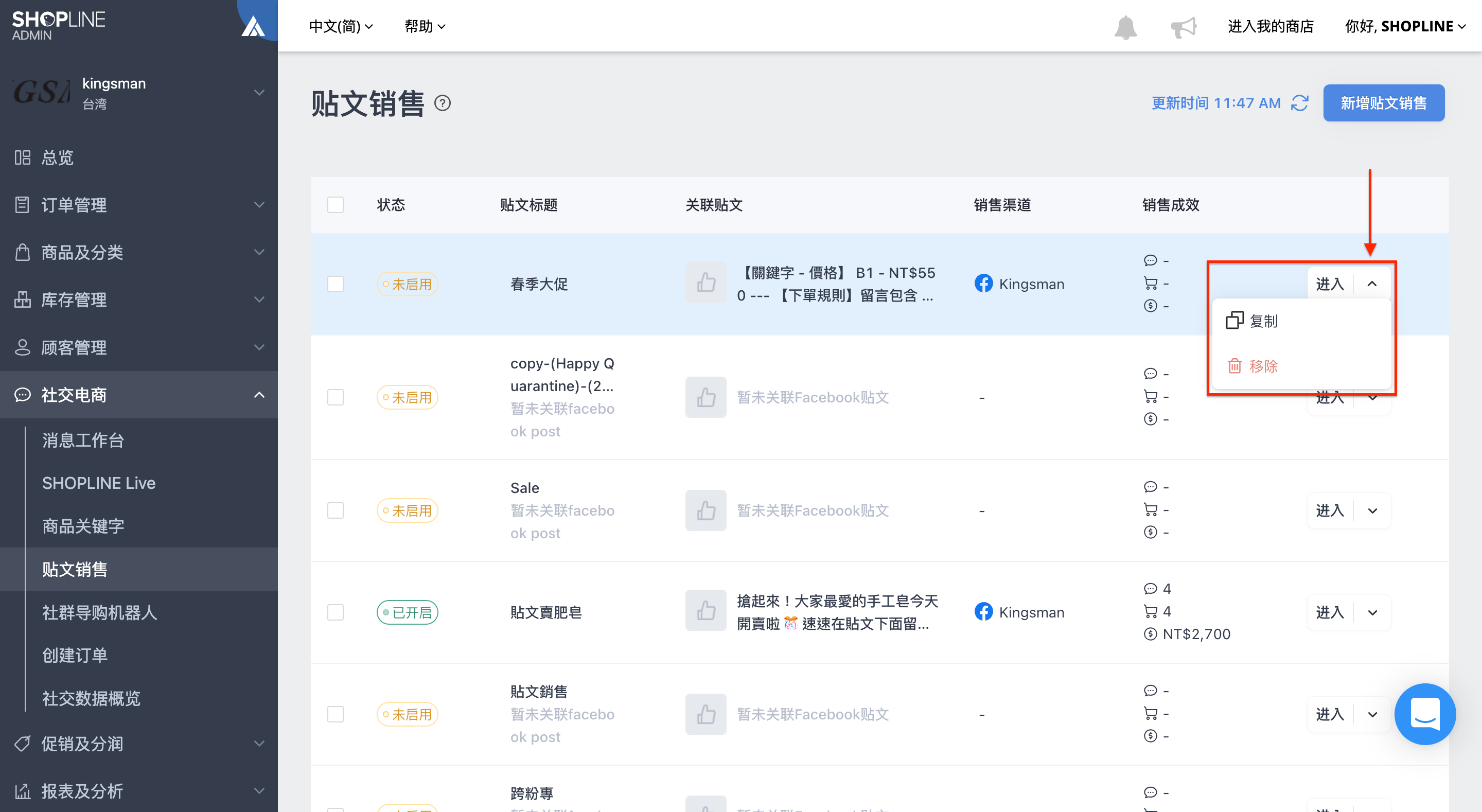This screenshot has height=812, width=1482.
Task: Click the 总览 dashboard icon
Action: click(x=23, y=157)
